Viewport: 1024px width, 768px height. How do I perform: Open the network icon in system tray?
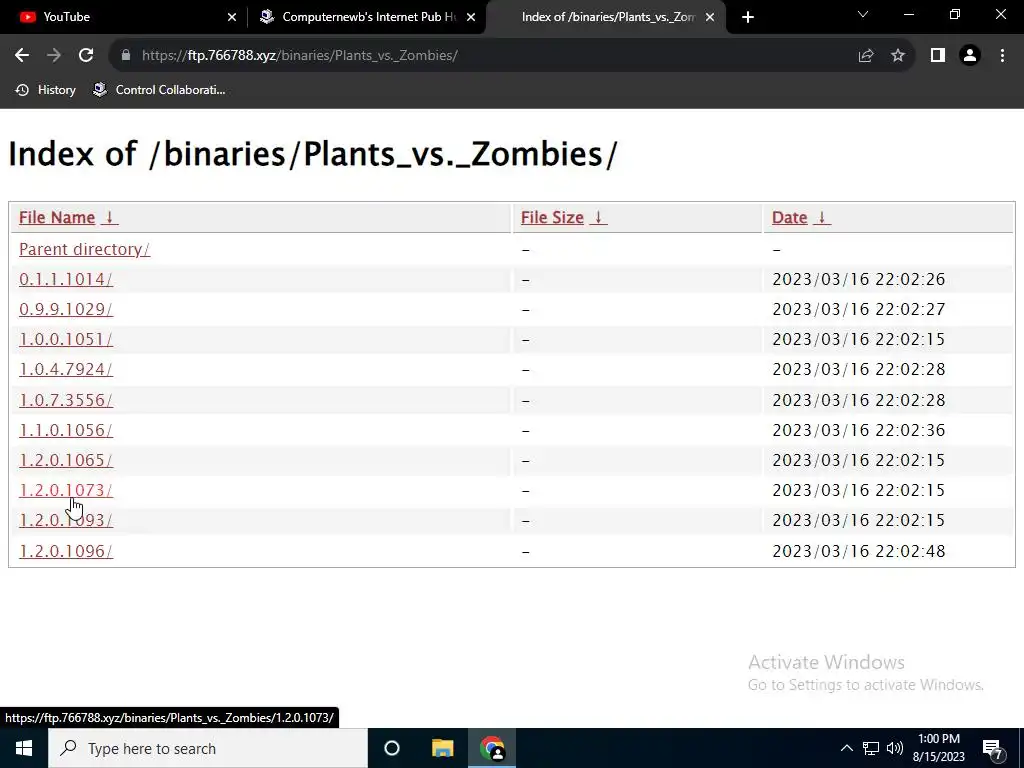coord(871,748)
